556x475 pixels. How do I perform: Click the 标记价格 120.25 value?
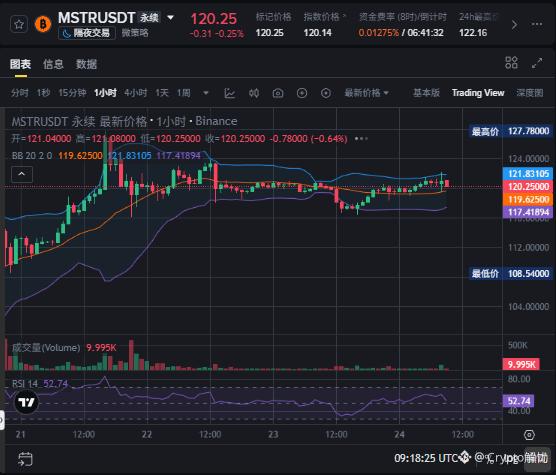click(x=269, y=33)
